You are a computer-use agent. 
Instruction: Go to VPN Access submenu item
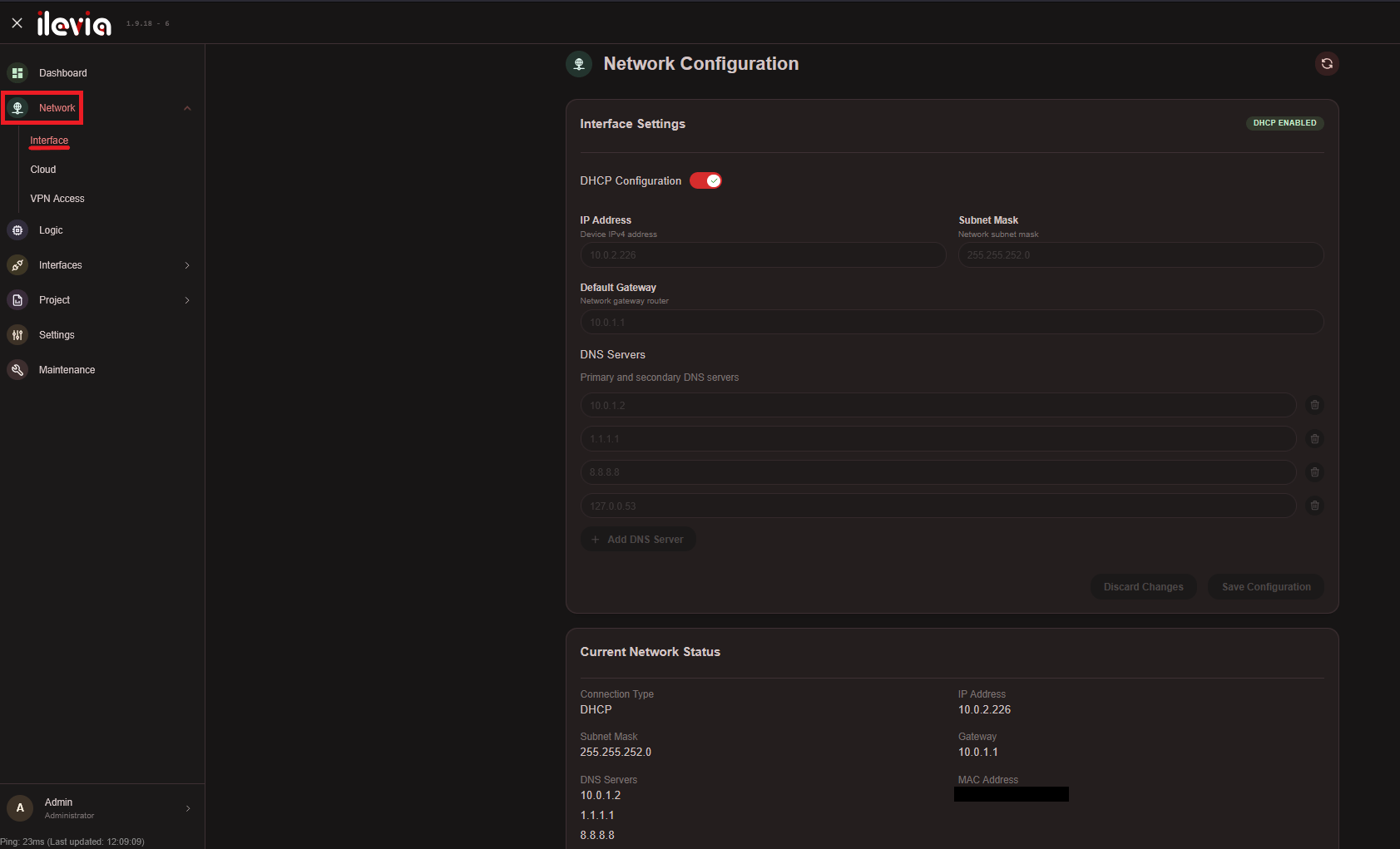[57, 199]
